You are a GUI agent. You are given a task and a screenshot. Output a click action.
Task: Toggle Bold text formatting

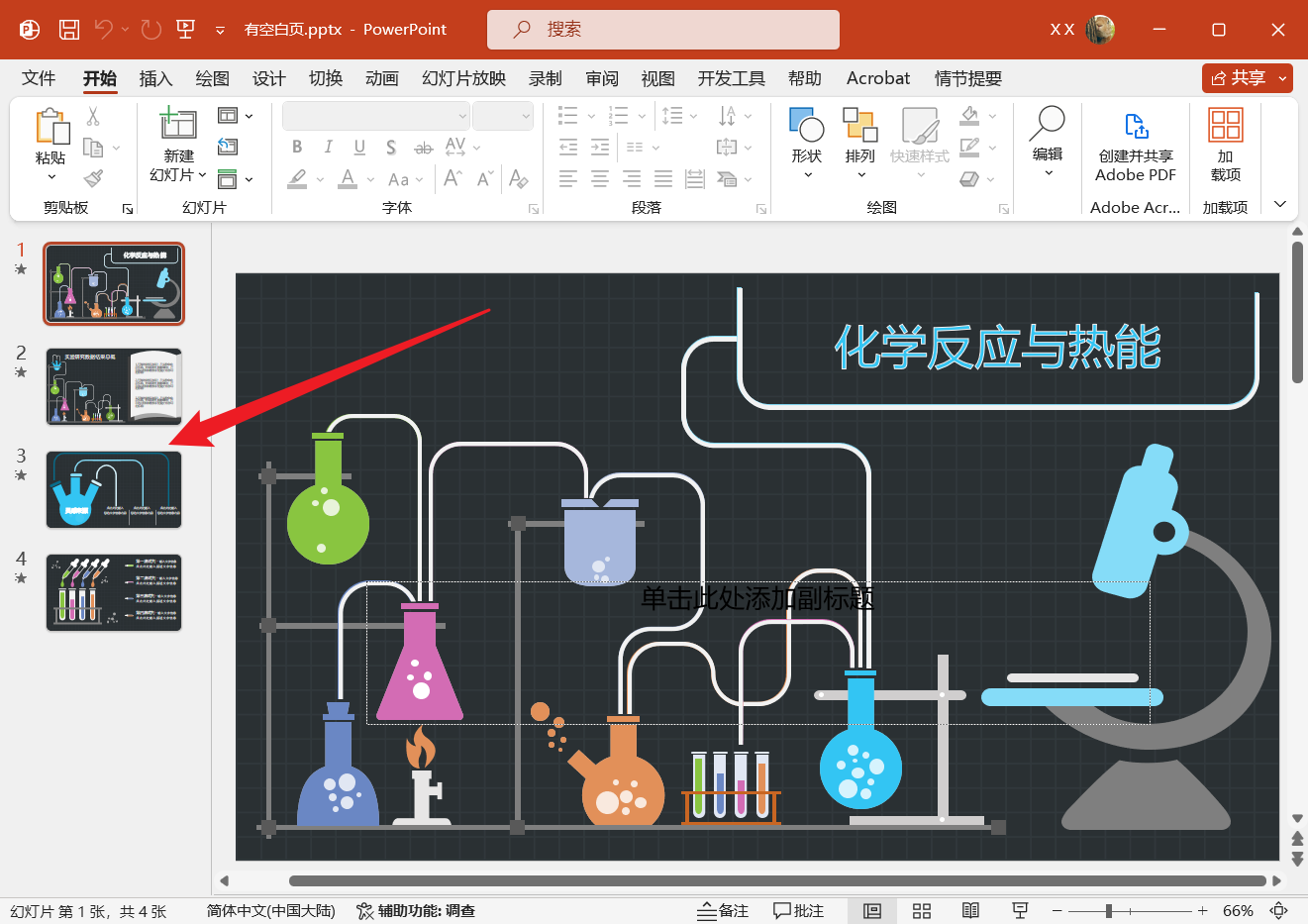(x=297, y=148)
